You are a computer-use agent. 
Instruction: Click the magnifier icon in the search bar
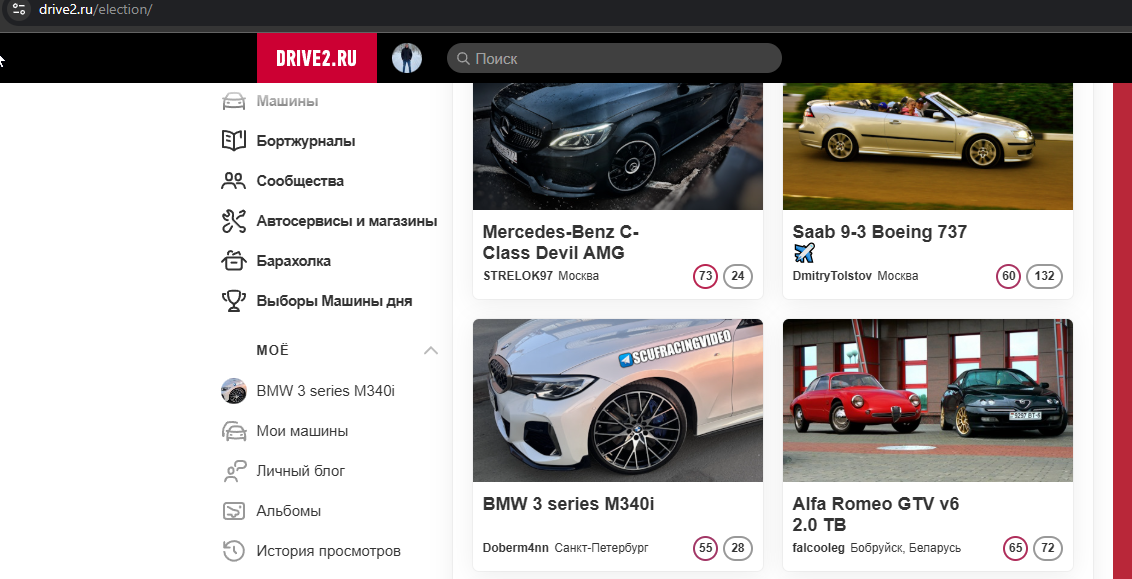coord(463,58)
